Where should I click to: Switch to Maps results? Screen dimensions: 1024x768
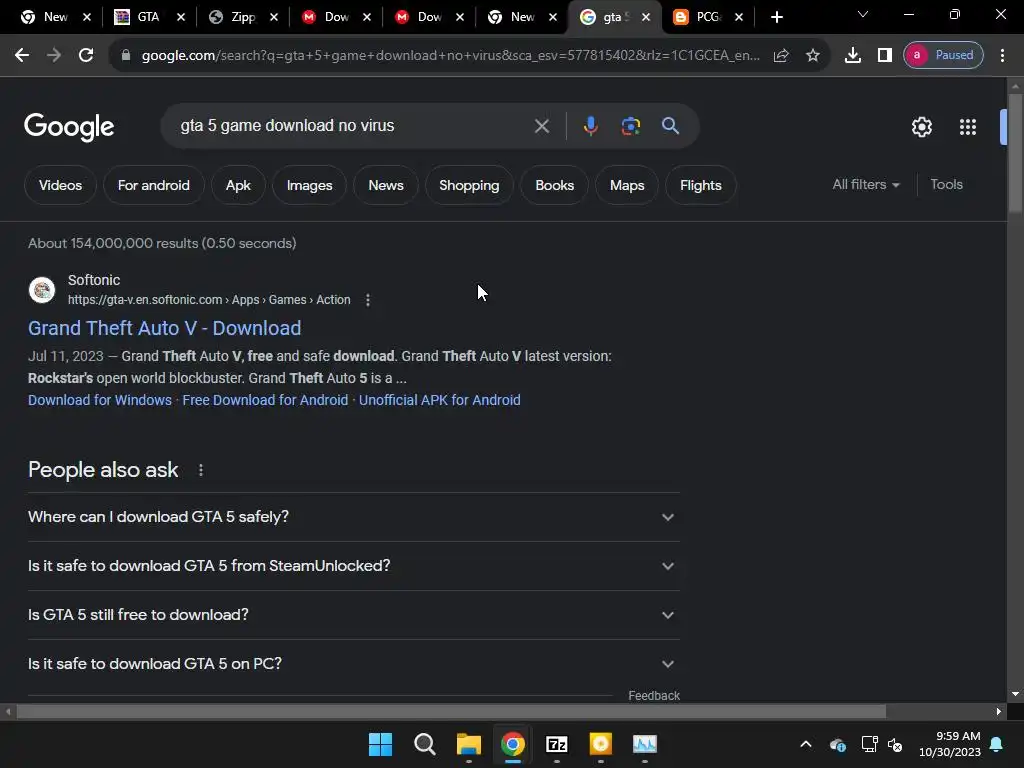click(627, 185)
